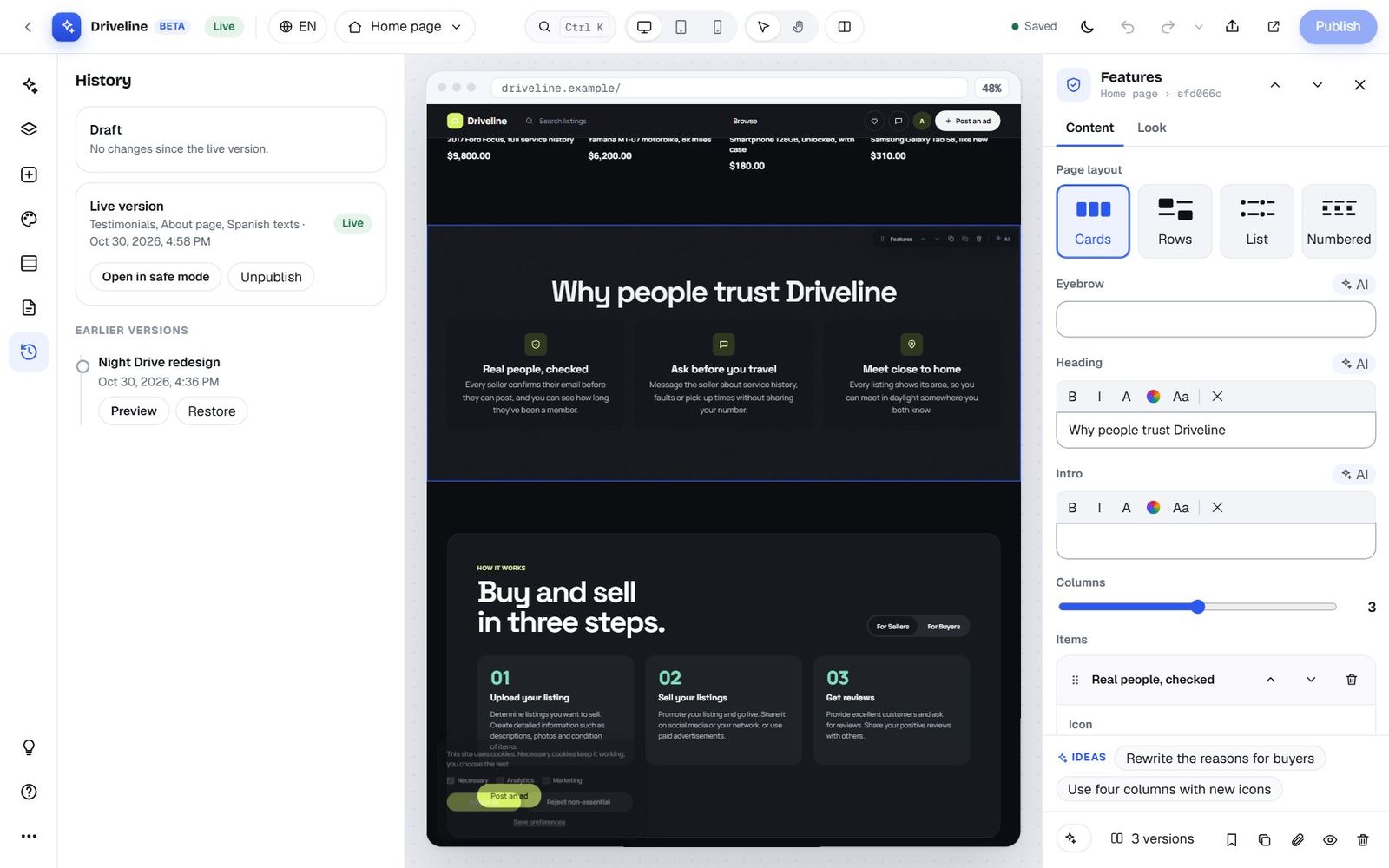This screenshot has height=868, width=1389.
Task: Expand the redo history dropdown chevron
Action: (1199, 27)
